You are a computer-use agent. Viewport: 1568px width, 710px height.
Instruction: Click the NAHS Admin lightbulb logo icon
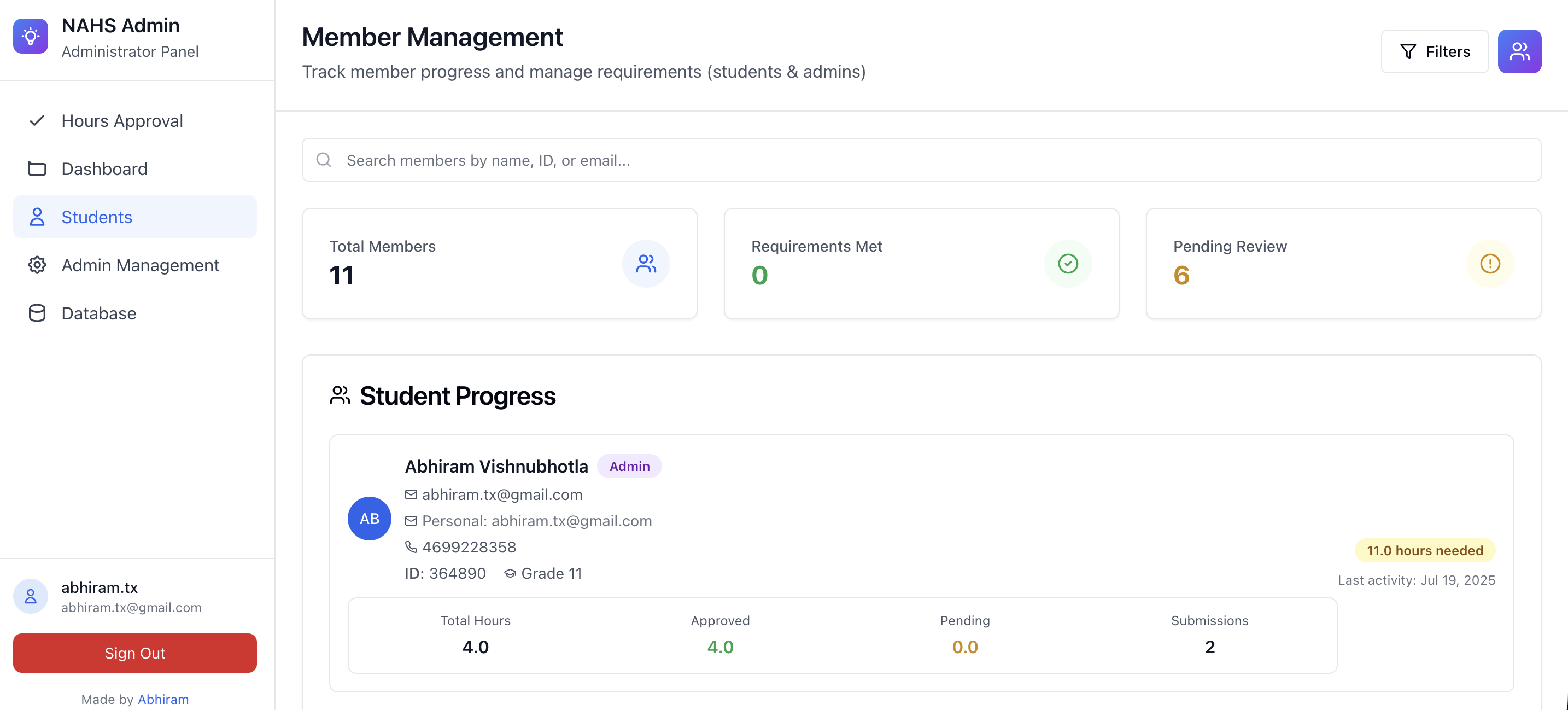[31, 37]
